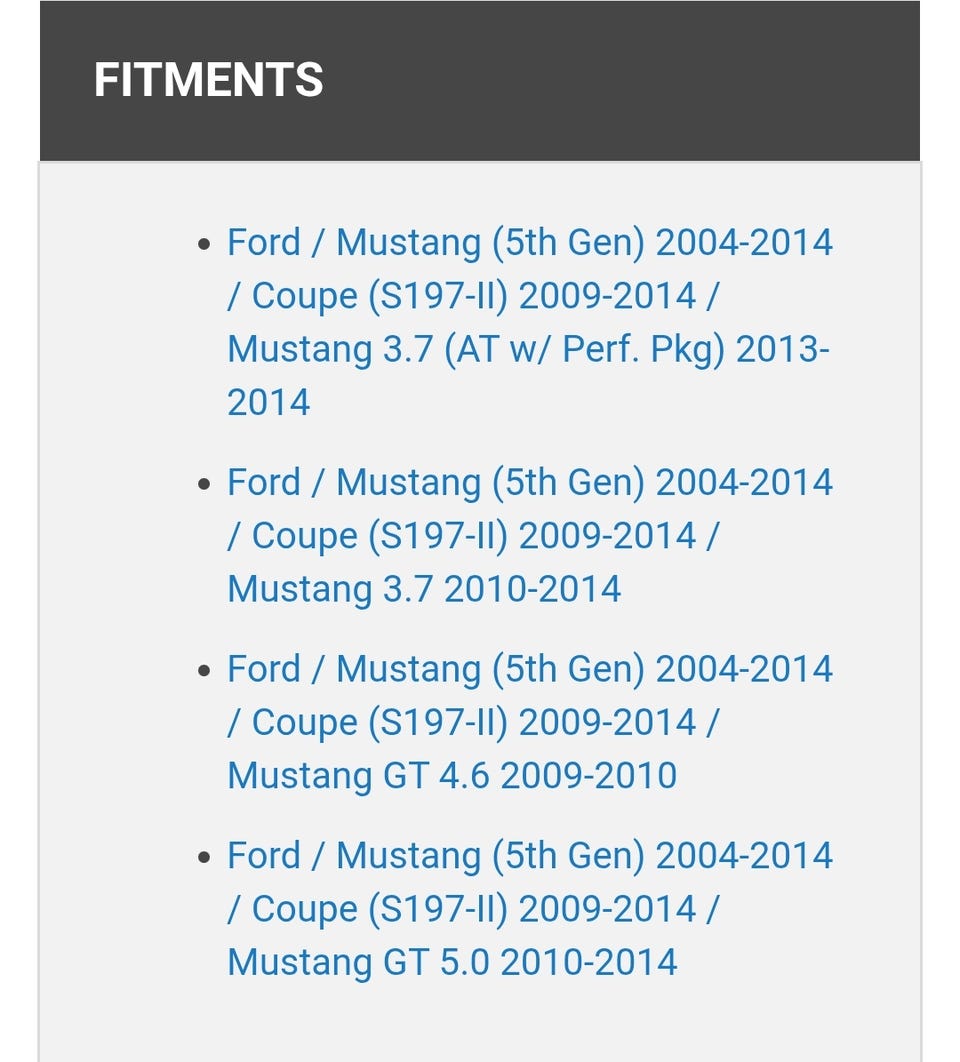This screenshot has width=960, height=1062.
Task: Click "Coupe (S197-II)" line in GT 4.6 fitment
Action: (472, 722)
